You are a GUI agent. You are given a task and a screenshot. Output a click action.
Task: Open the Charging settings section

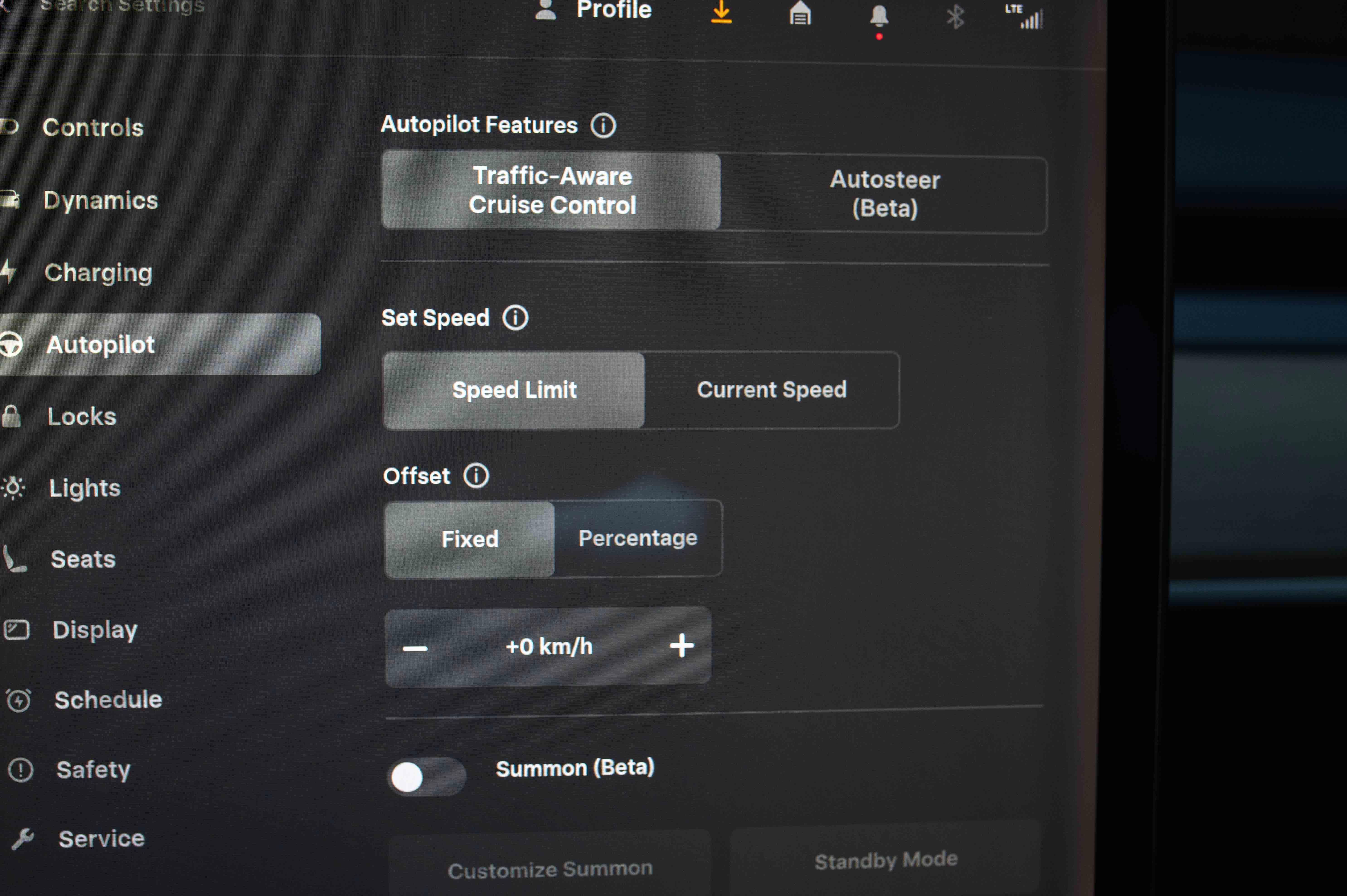coord(98,273)
